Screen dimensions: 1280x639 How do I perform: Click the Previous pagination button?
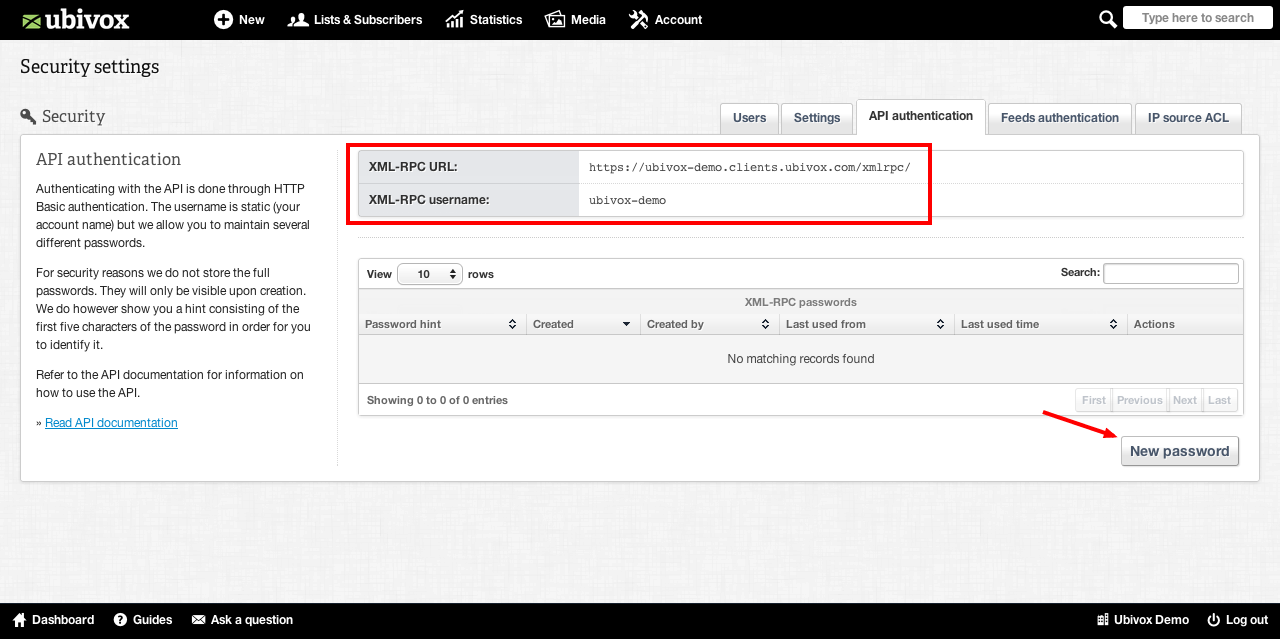pos(1140,400)
